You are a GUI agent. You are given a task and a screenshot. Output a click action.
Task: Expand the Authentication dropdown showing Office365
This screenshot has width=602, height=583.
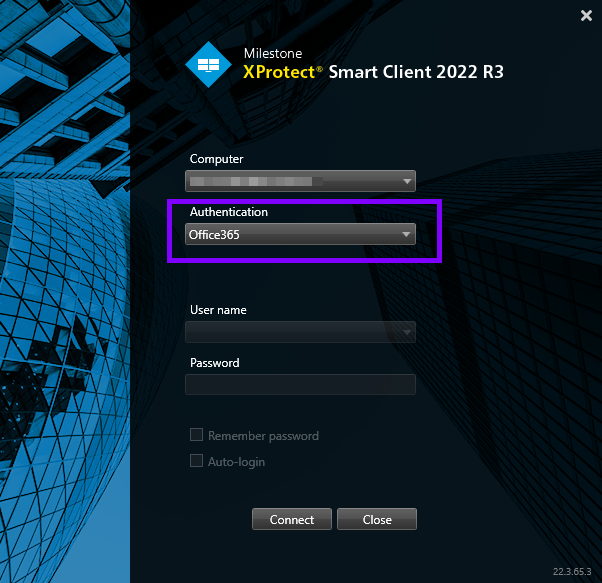[300, 234]
